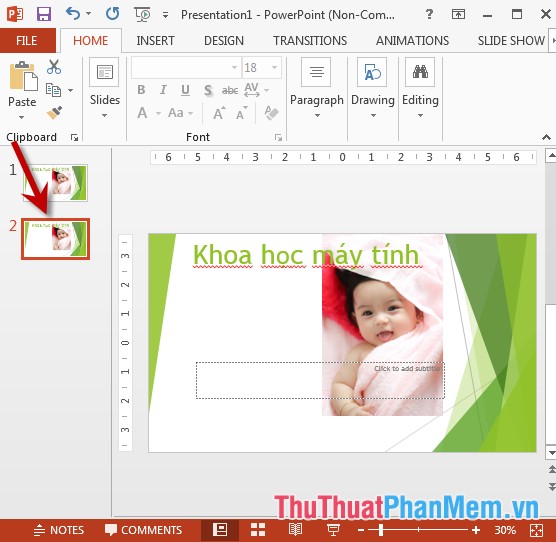The width and height of the screenshot is (556, 542).
Task: Open the Editing group binoculars button
Action: pos(420,89)
